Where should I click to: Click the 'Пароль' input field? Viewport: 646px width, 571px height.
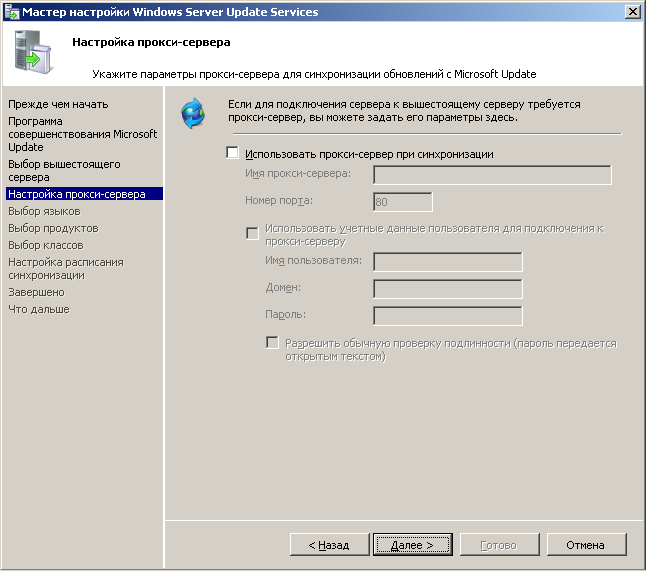448,316
